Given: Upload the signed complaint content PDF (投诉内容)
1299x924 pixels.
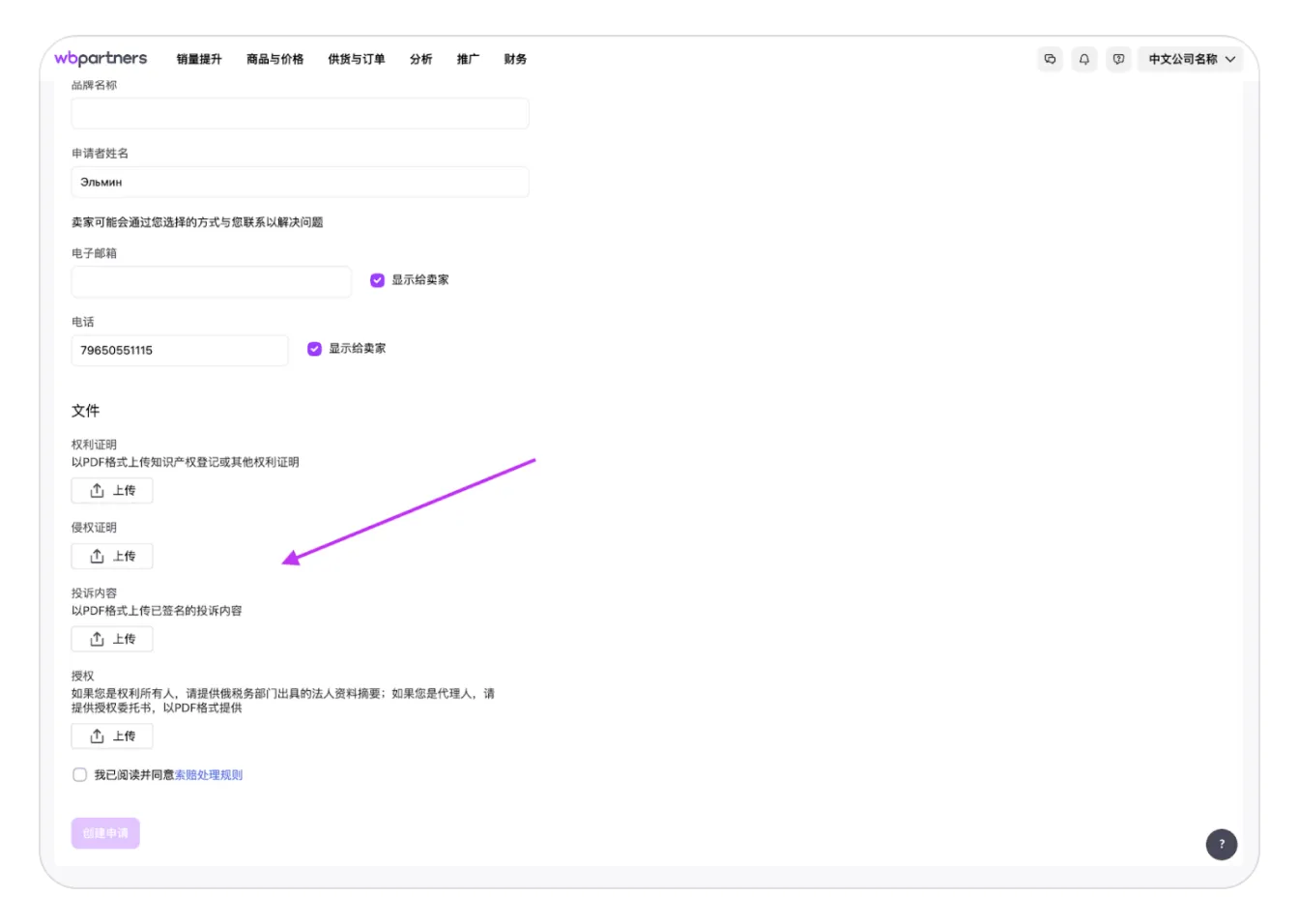Looking at the screenshot, I should (x=112, y=640).
